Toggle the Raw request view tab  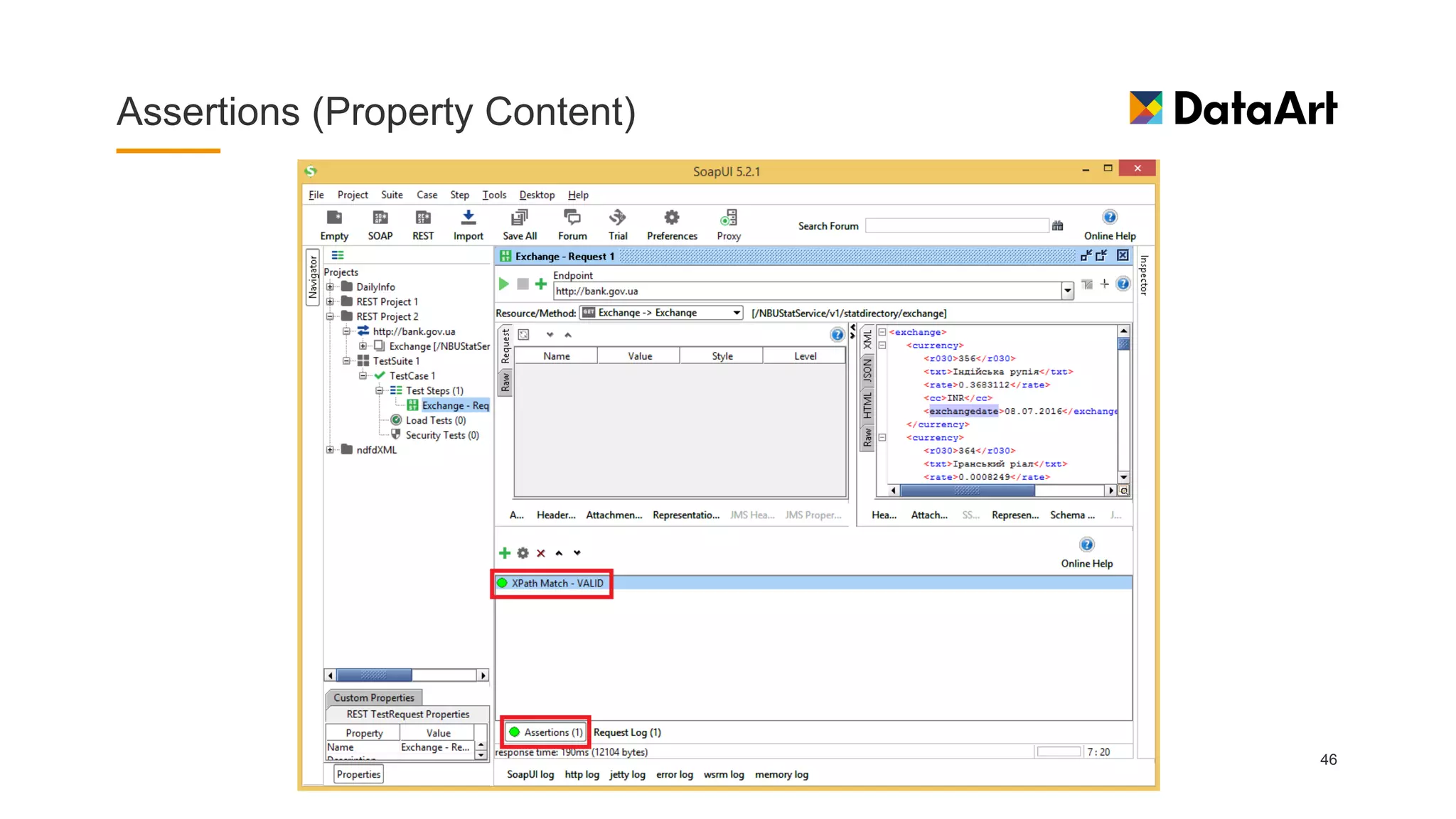[505, 382]
